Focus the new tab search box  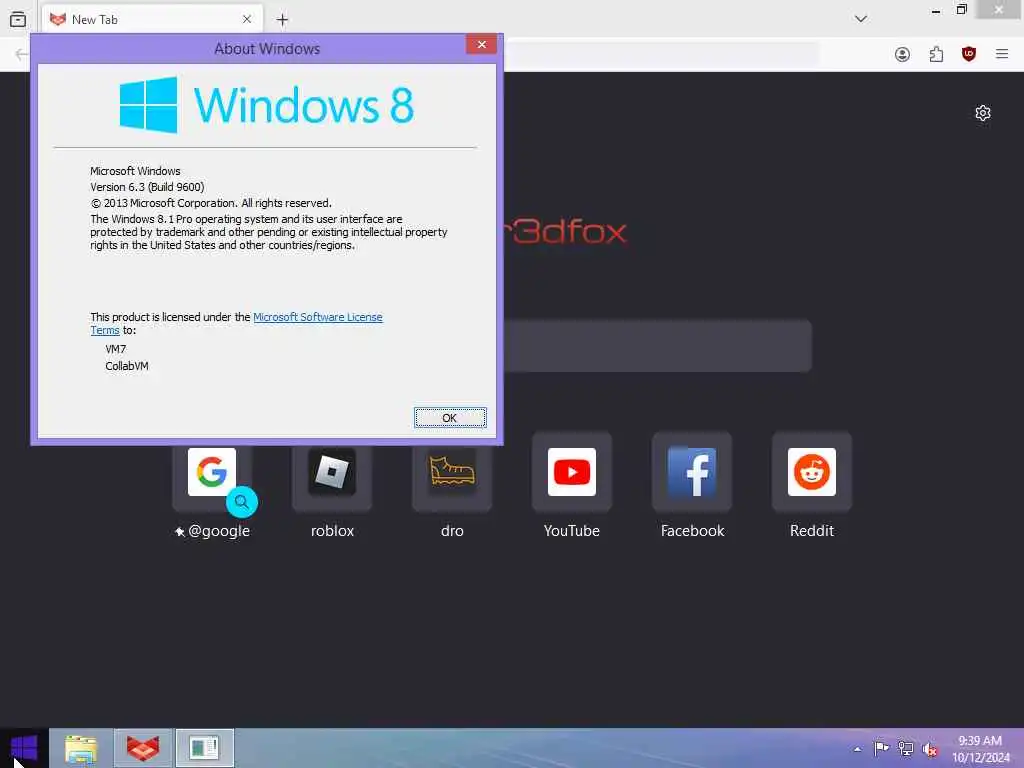656,345
